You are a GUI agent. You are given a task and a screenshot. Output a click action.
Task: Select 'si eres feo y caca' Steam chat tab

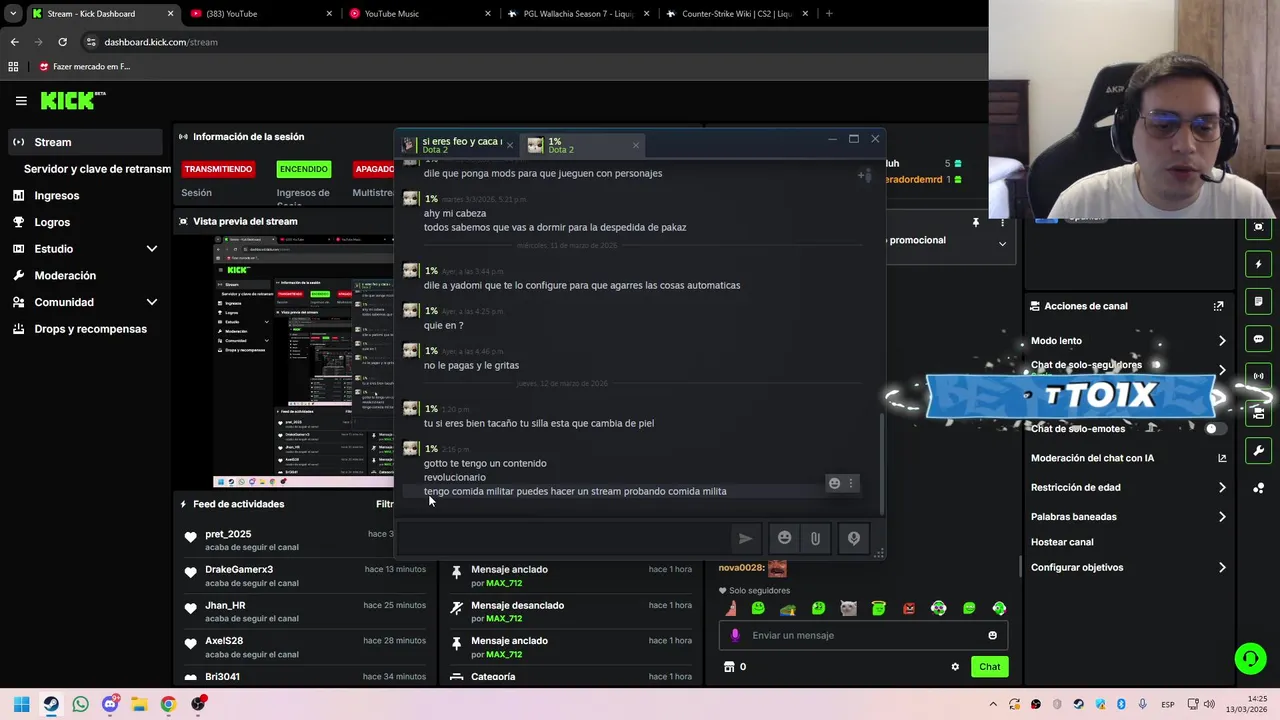(x=458, y=145)
